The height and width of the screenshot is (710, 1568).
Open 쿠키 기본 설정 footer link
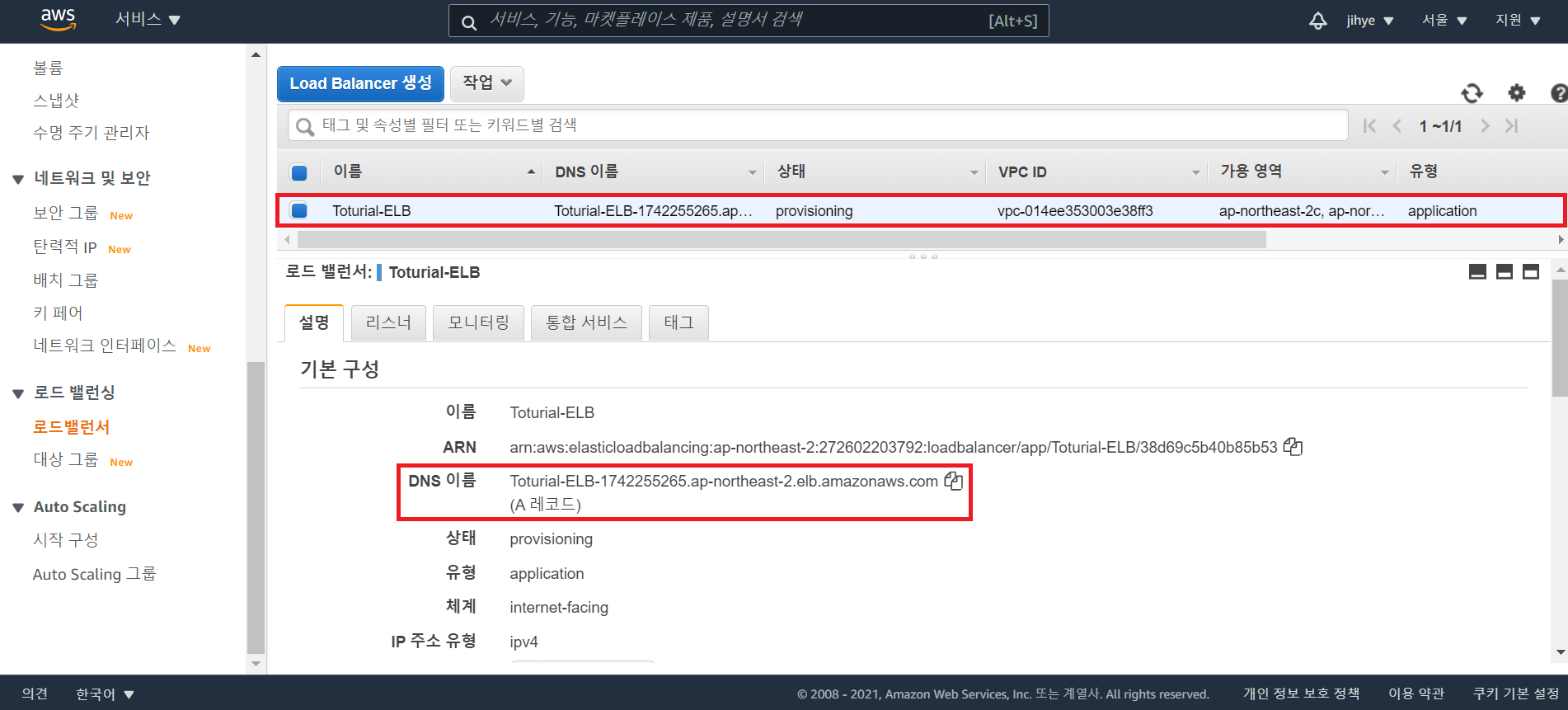(x=1515, y=694)
